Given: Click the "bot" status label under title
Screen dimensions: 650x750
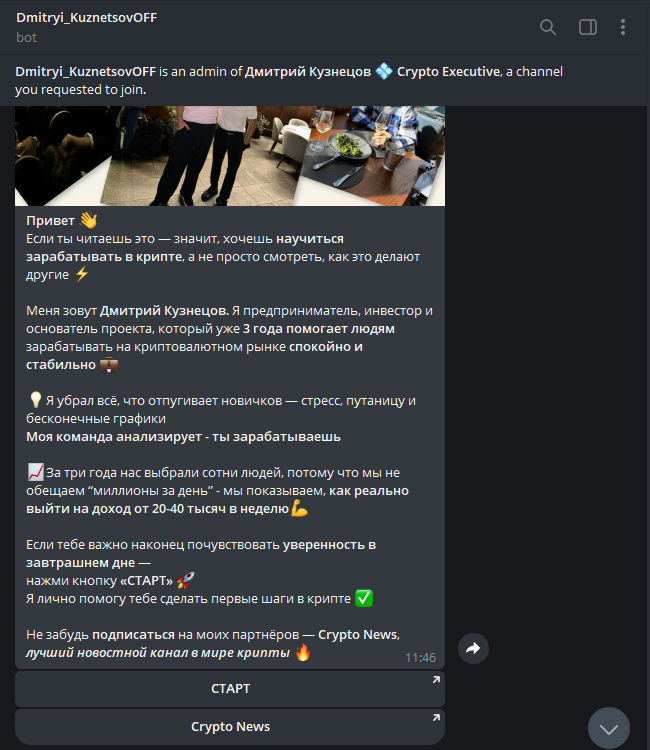Looking at the screenshot, I should [x=26, y=37].
